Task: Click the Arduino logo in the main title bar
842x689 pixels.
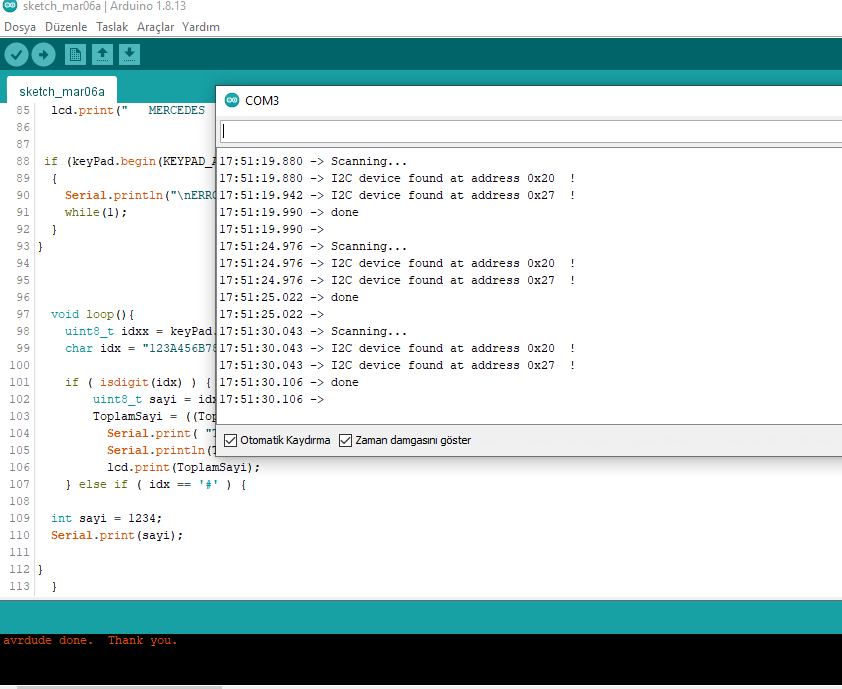Action: point(10,7)
